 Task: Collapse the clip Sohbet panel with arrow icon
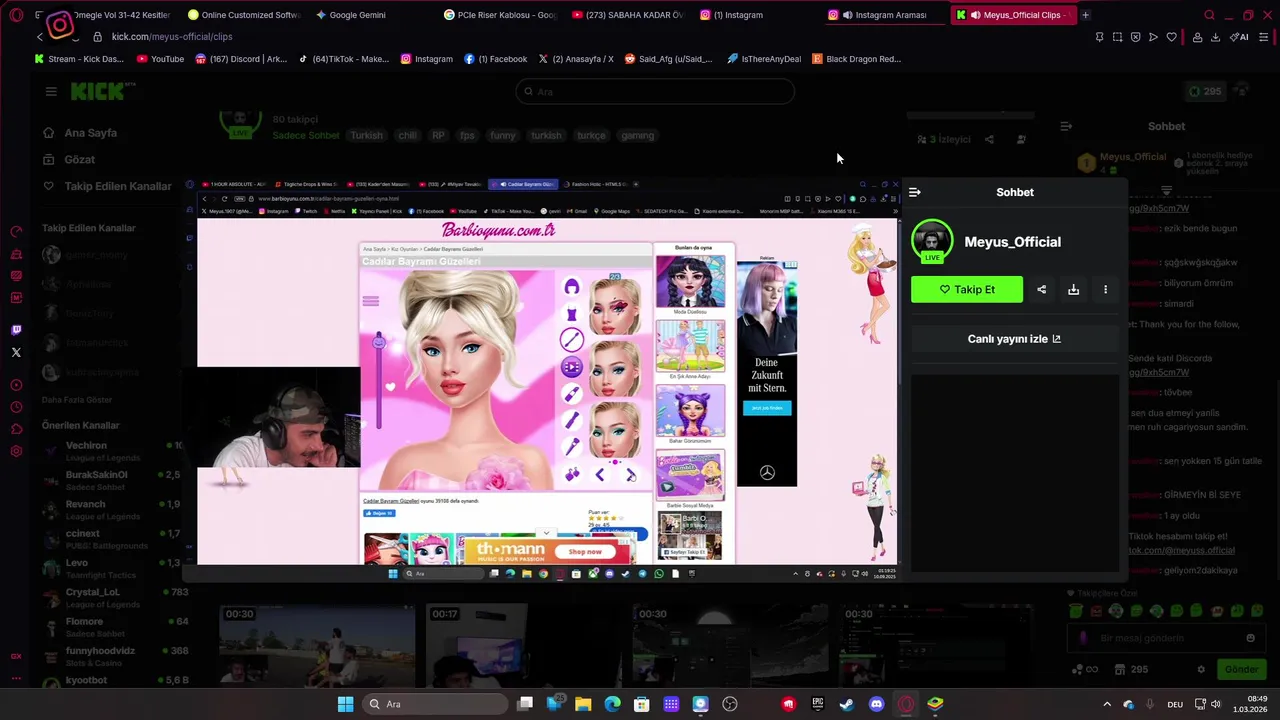(x=914, y=192)
